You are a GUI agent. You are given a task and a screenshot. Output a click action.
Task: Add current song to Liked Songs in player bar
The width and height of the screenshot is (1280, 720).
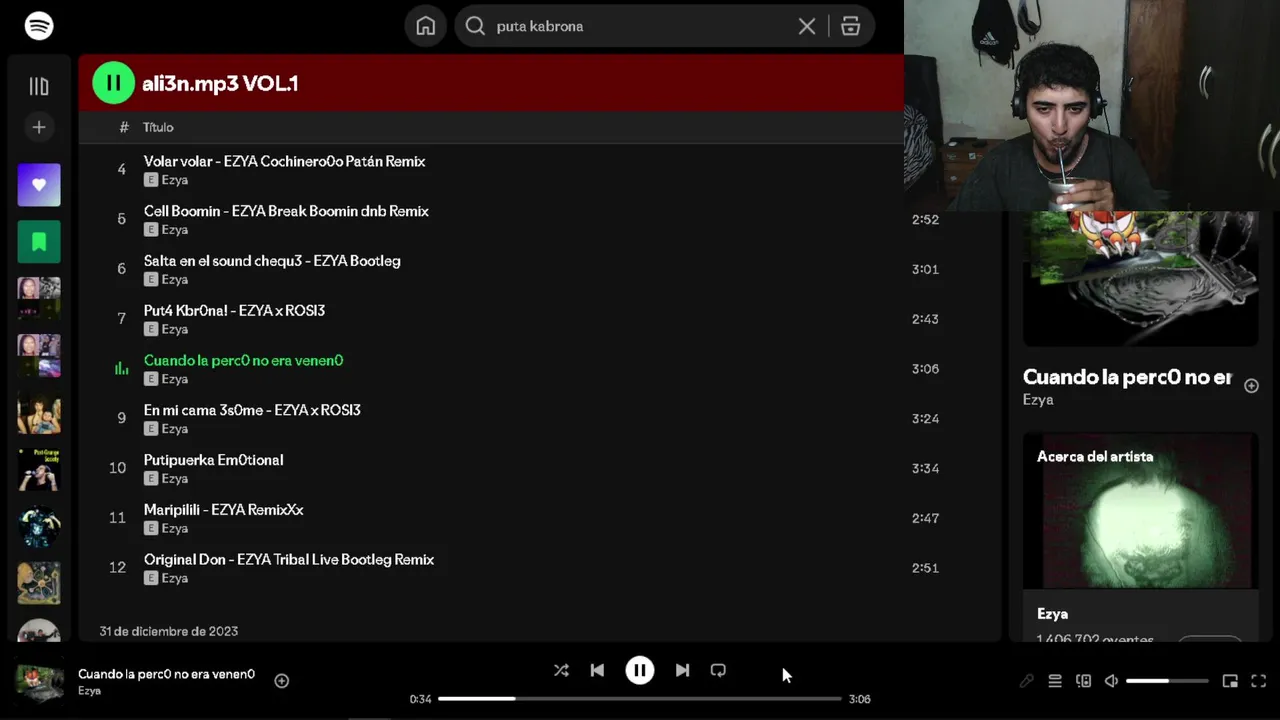(x=282, y=681)
